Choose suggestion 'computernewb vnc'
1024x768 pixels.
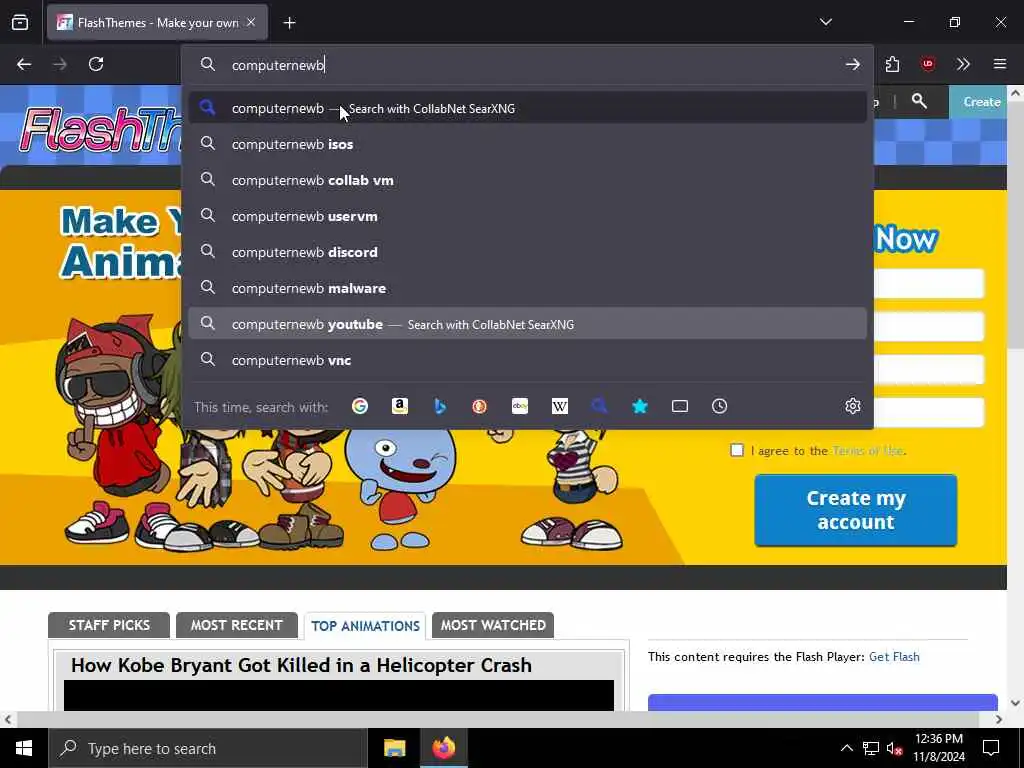pos(528,359)
